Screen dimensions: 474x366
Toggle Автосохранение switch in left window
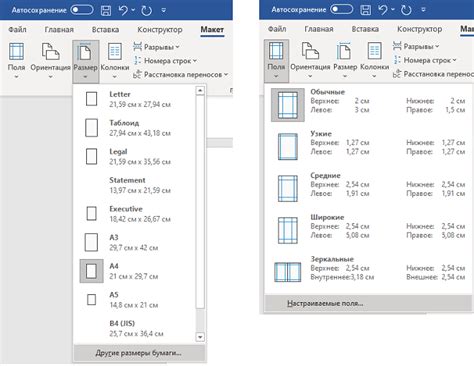(x=82, y=10)
